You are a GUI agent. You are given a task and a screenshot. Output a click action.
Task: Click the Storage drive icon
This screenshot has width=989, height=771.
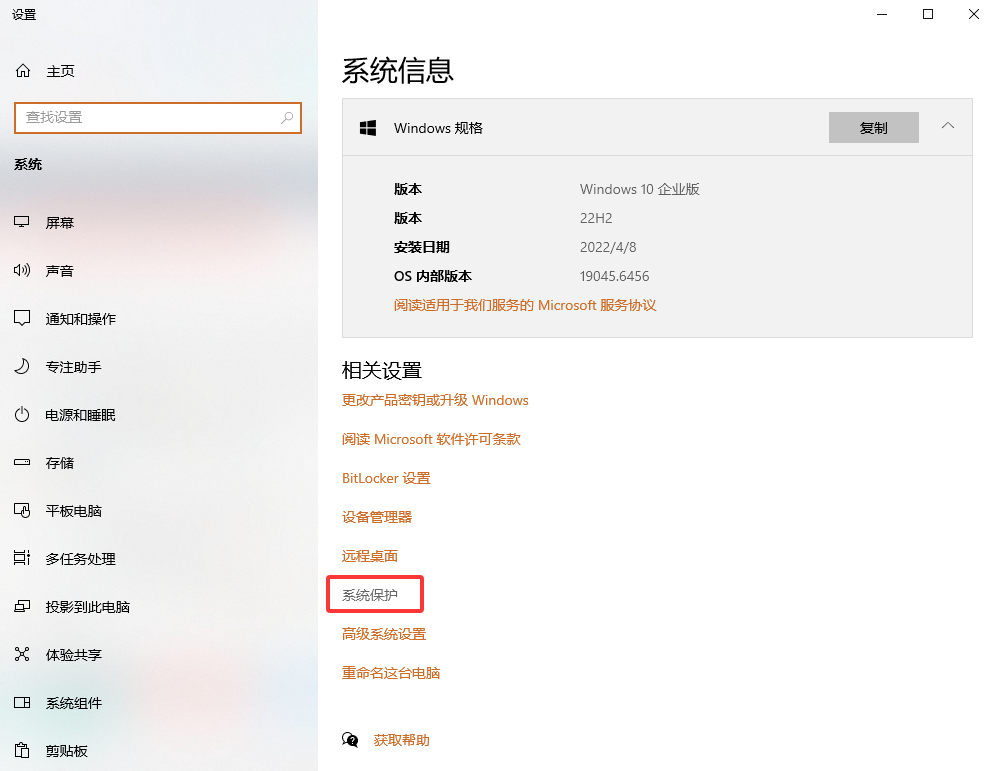pyautogui.click(x=22, y=462)
